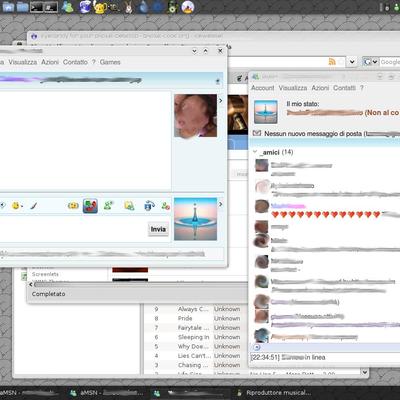The width and height of the screenshot is (400, 400).
Task: Select 'Chasing ...' track in music player
Action: tap(193, 365)
